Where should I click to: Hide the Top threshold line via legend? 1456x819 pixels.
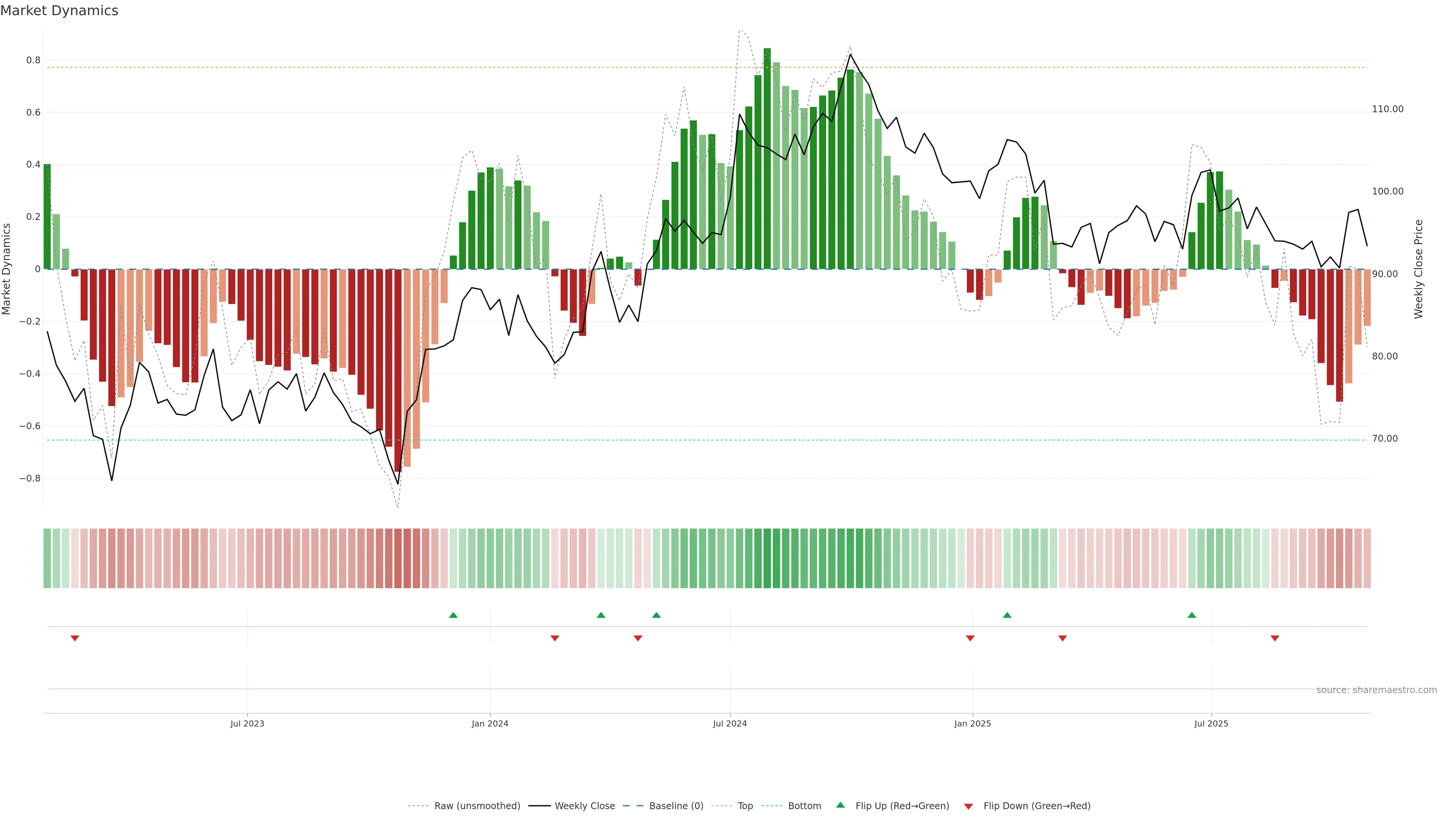coord(745,806)
